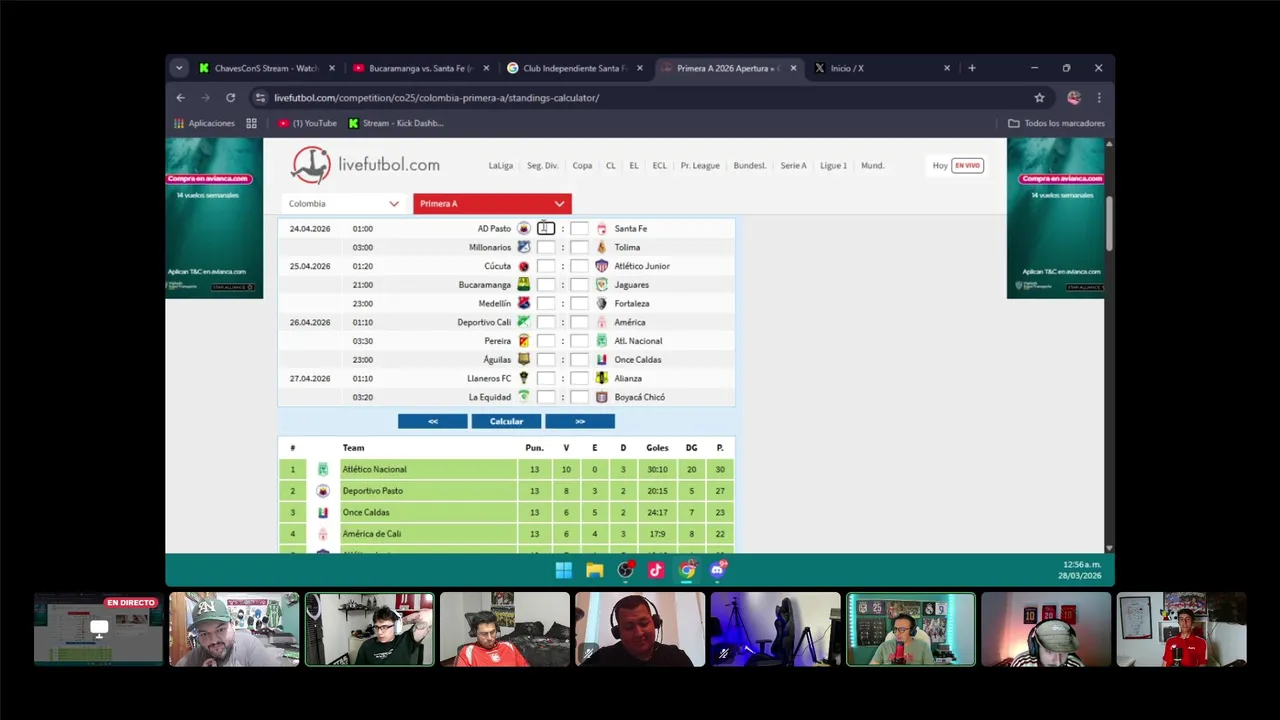This screenshot has width=1280, height=720.
Task: Click the Santa Fe team crest
Action: click(x=602, y=229)
